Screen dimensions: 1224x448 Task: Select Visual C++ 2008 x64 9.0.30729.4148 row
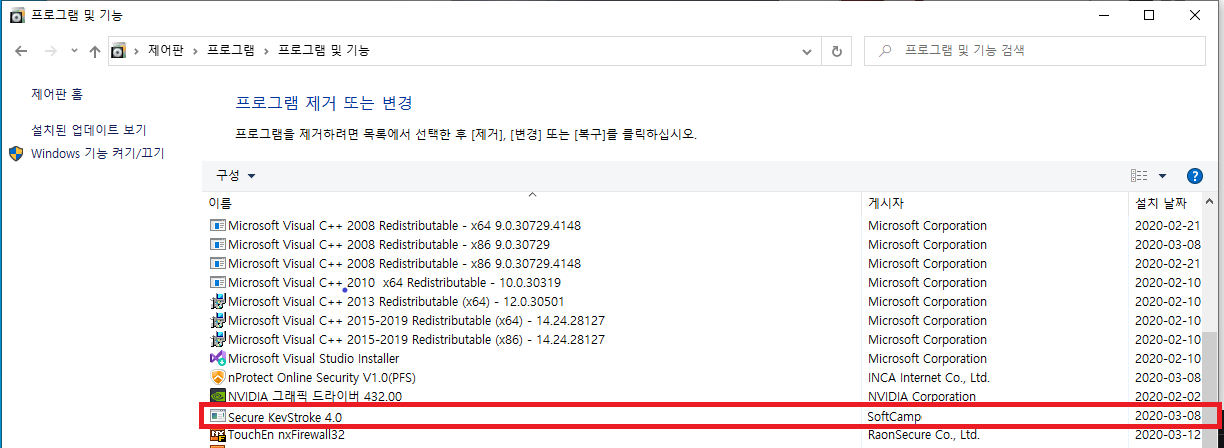point(704,225)
